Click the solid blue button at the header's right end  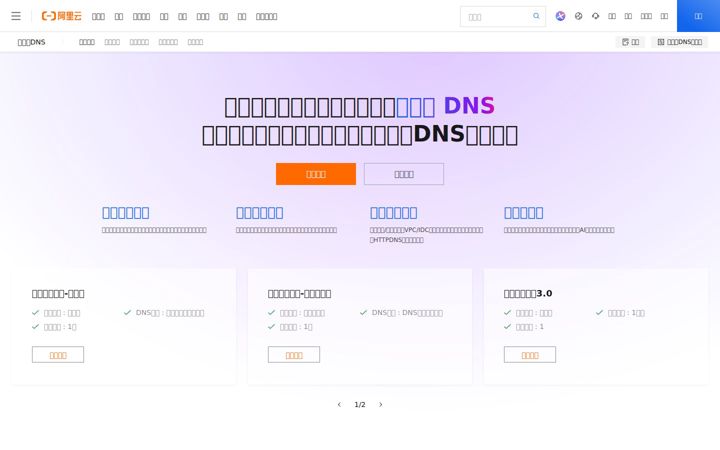(698, 16)
